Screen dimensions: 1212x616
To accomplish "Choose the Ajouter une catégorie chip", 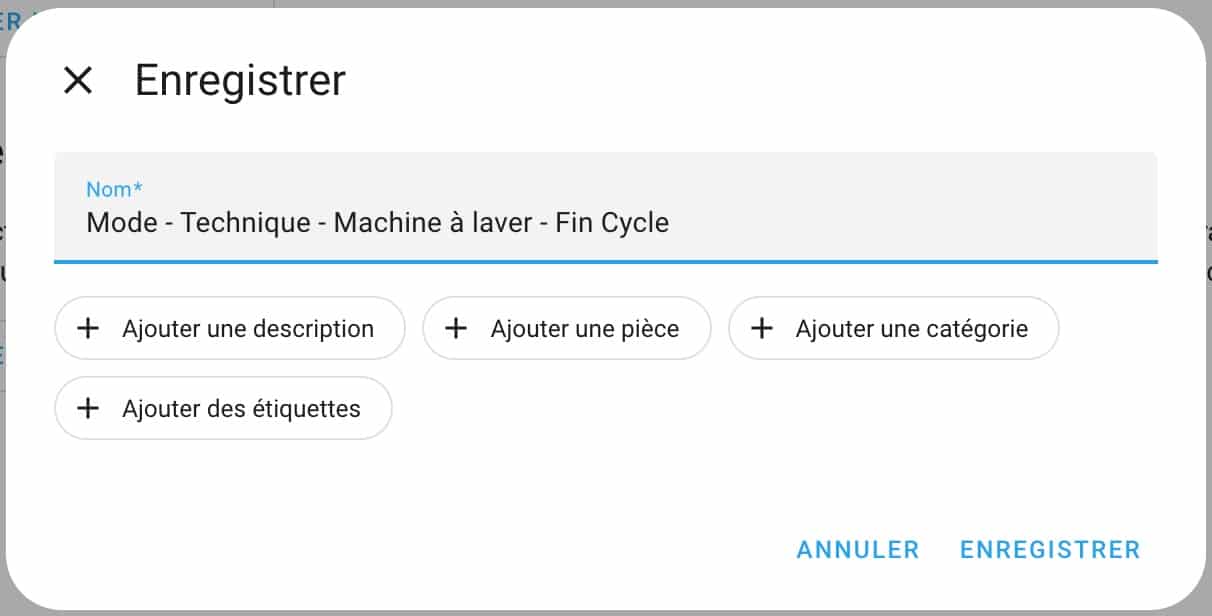I will click(x=893, y=328).
